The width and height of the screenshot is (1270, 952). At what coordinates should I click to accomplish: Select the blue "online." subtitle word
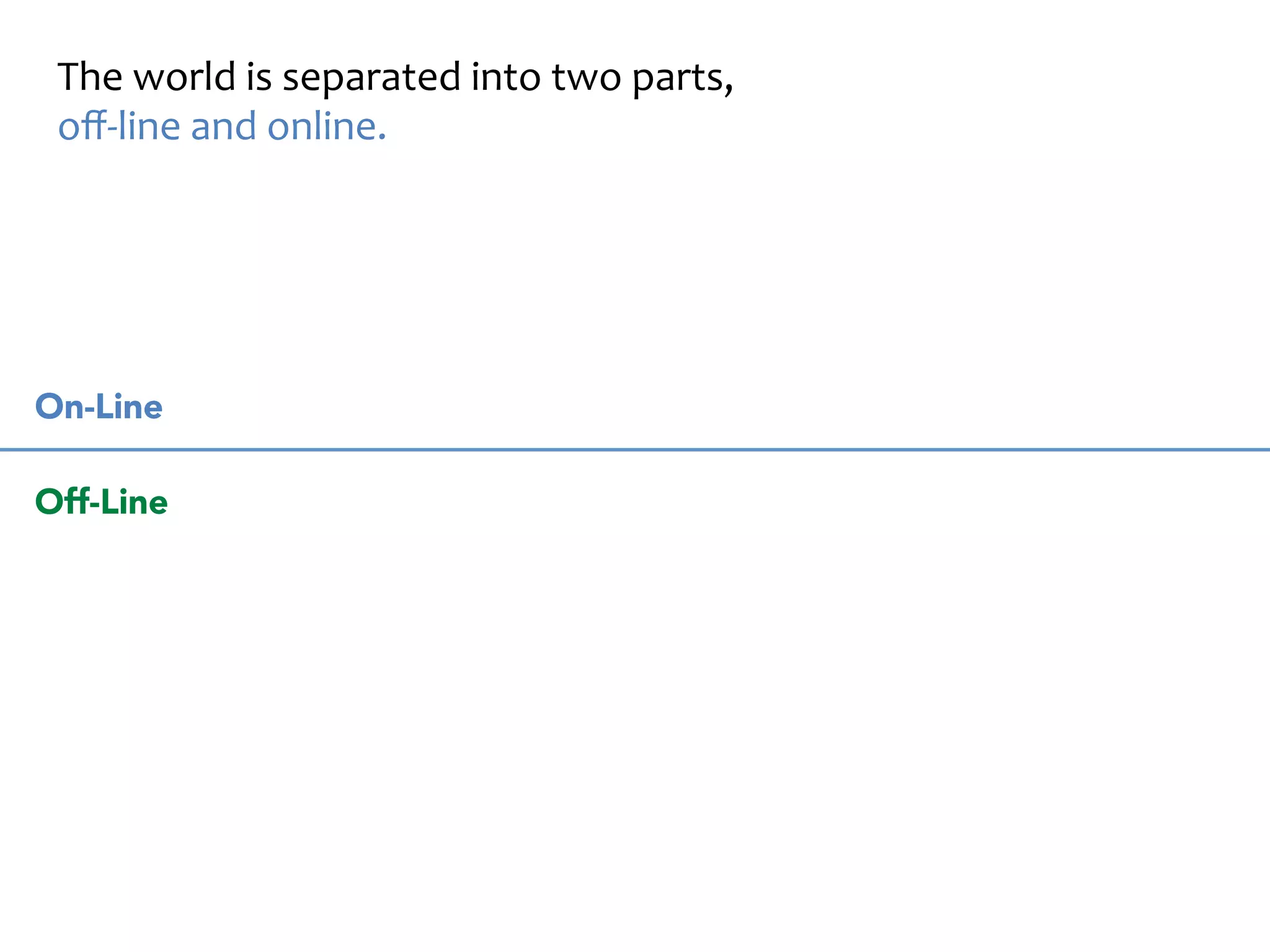coord(327,126)
